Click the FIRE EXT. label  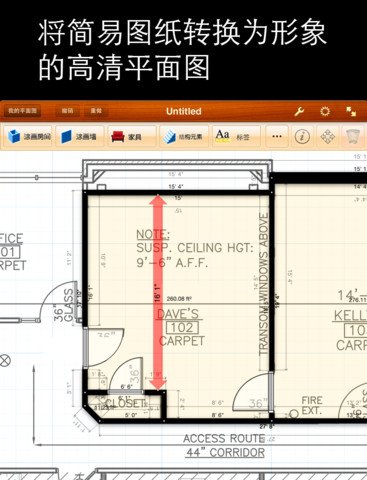[312, 405]
